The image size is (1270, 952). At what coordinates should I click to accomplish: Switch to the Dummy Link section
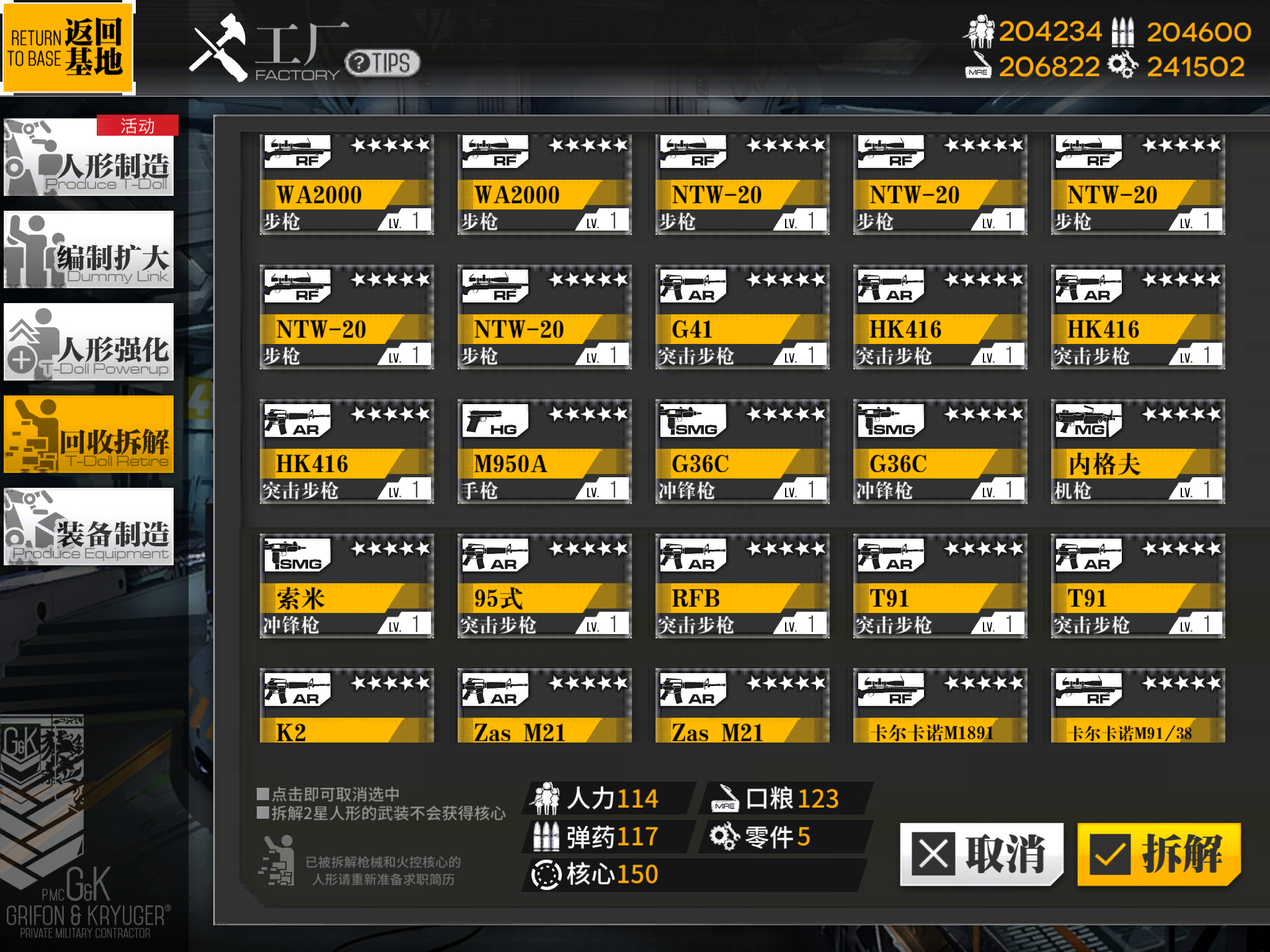click(x=89, y=249)
